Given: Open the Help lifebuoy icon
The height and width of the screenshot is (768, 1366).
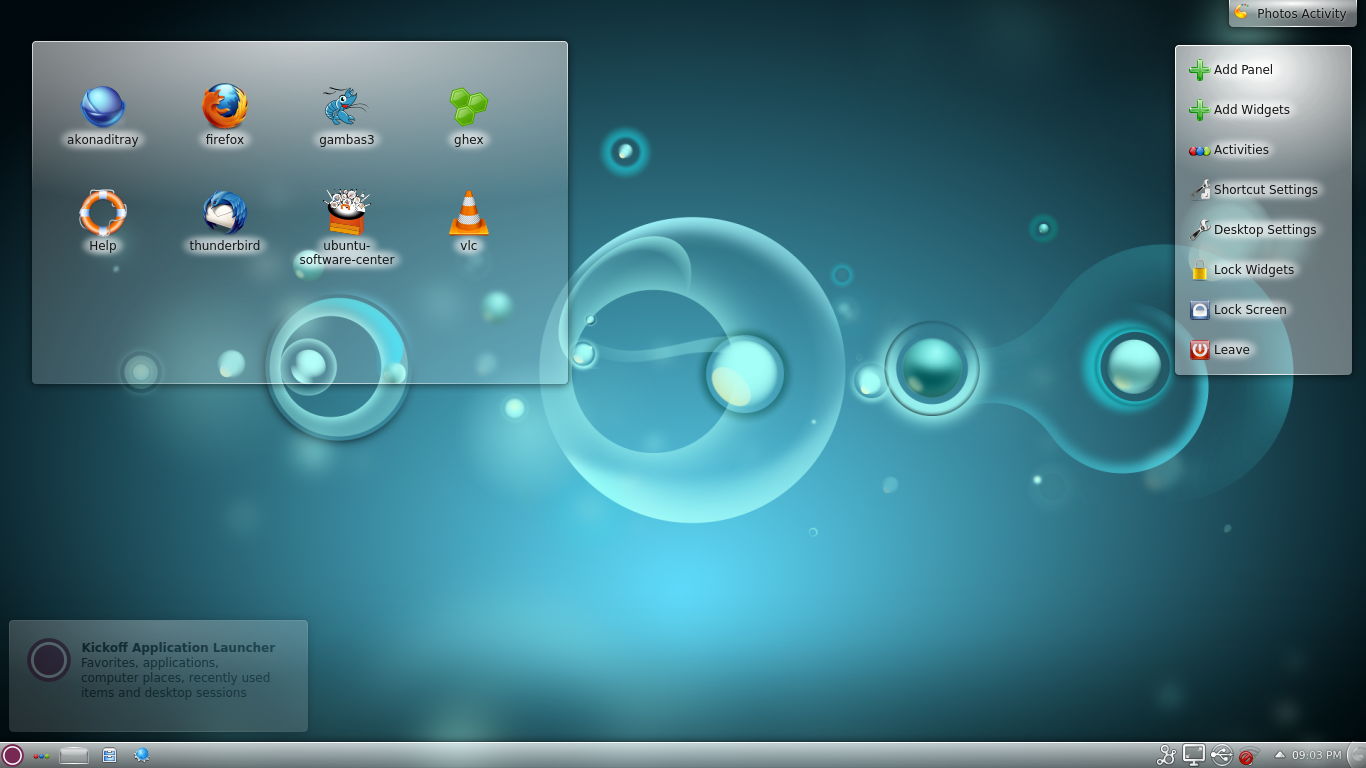Looking at the screenshot, I should coord(103,212).
